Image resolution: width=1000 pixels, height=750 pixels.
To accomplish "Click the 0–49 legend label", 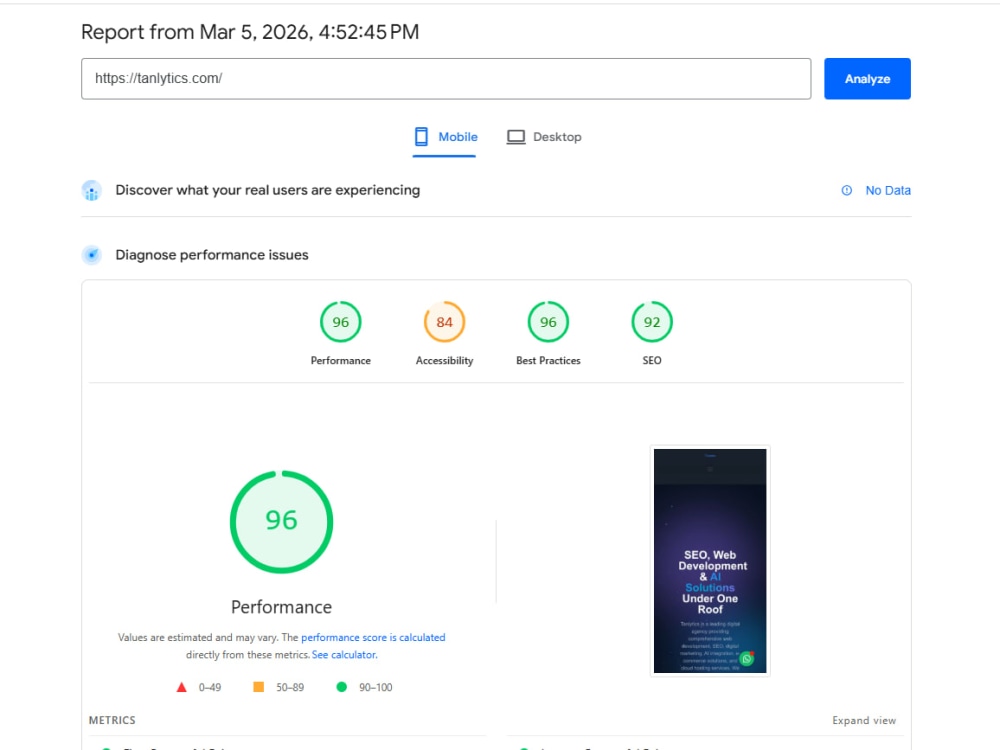I will pyautogui.click(x=210, y=688).
